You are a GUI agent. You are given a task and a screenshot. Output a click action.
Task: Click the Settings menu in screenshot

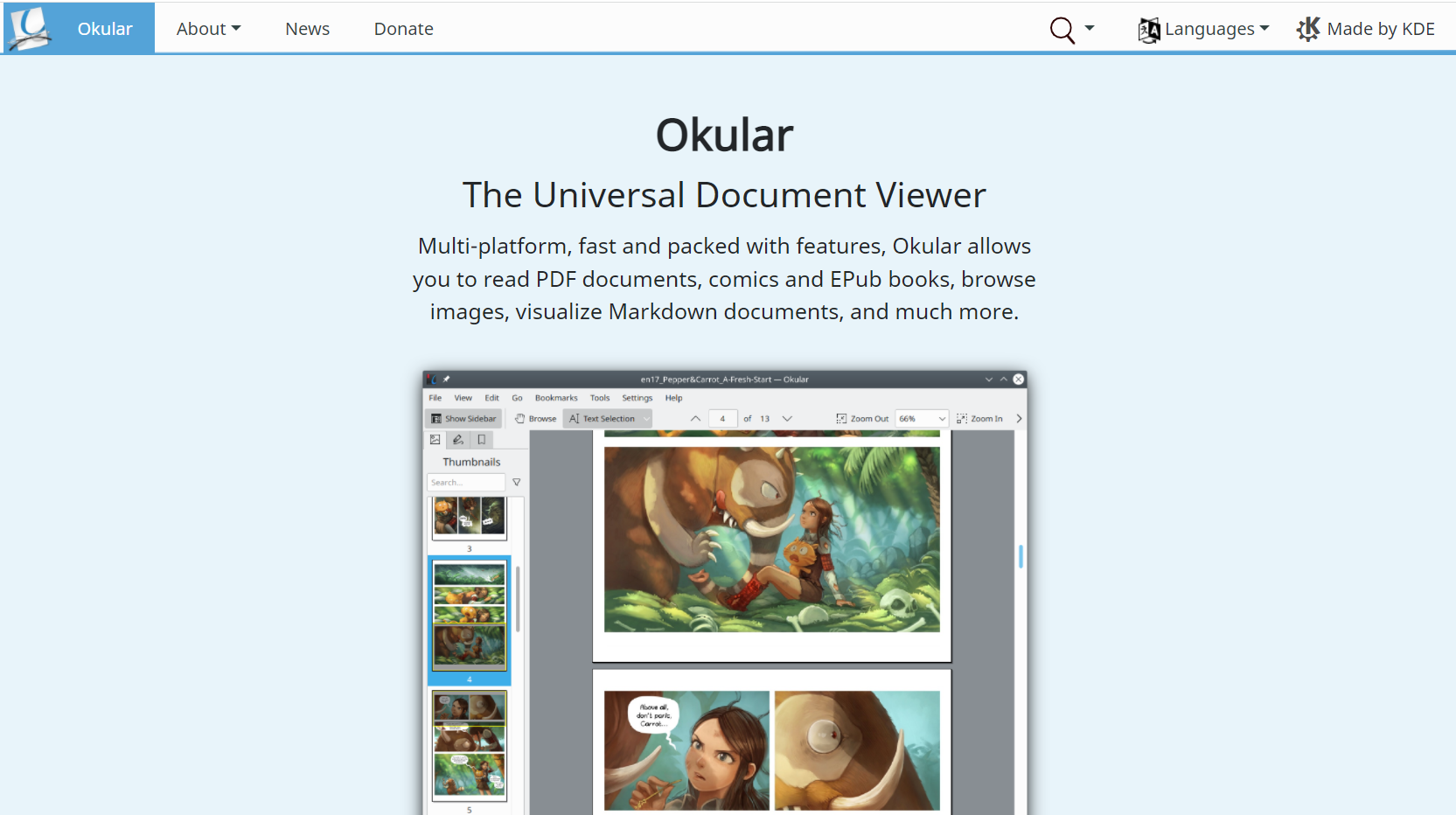(637, 398)
